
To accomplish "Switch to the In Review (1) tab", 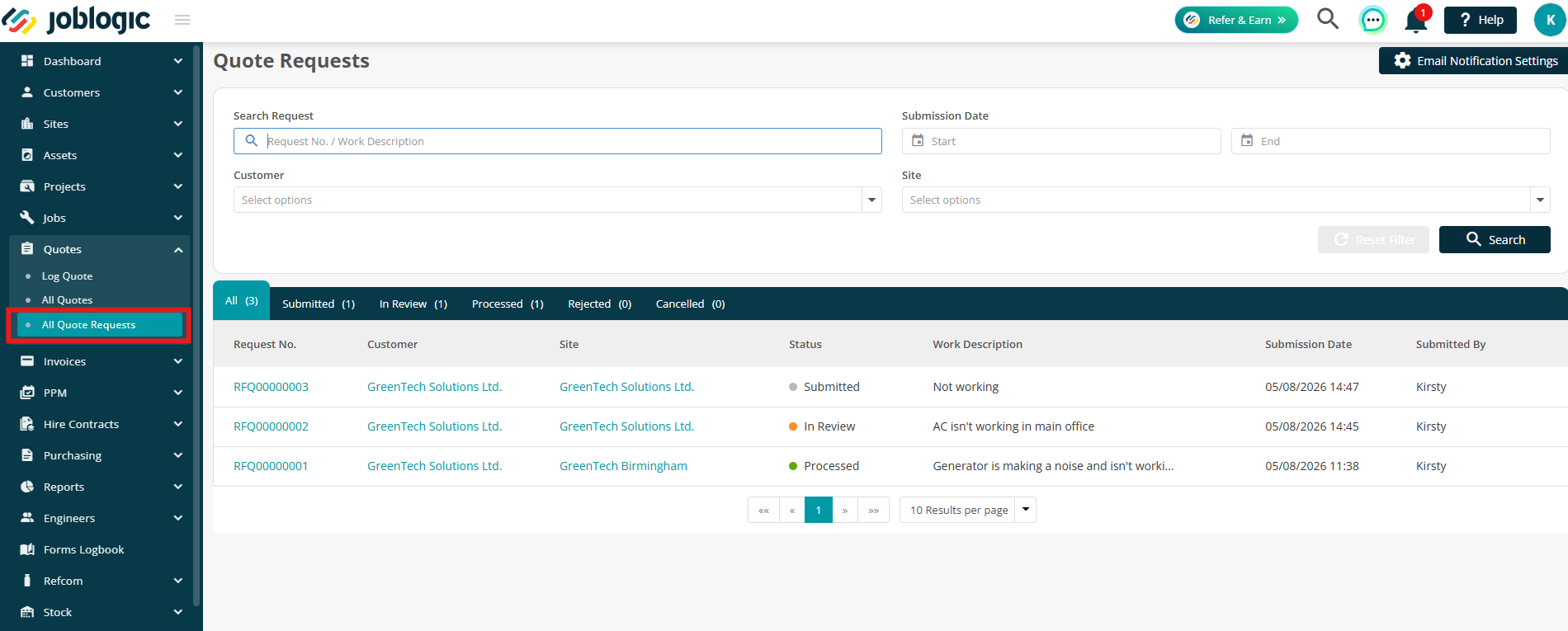I will tap(413, 304).
